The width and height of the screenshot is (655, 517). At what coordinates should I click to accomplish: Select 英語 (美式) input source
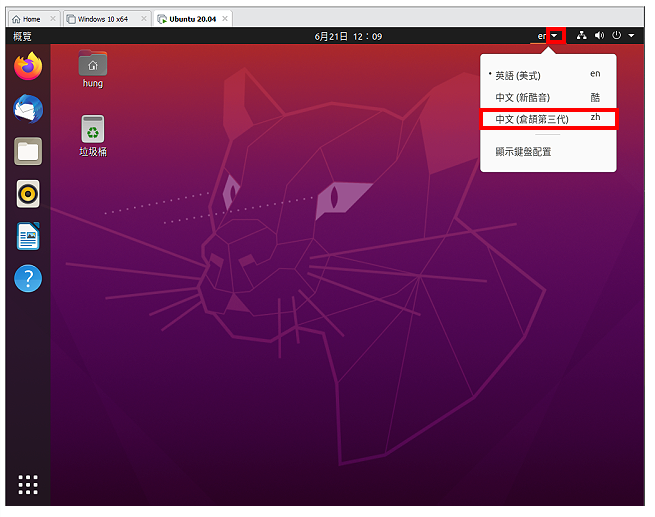(x=548, y=76)
